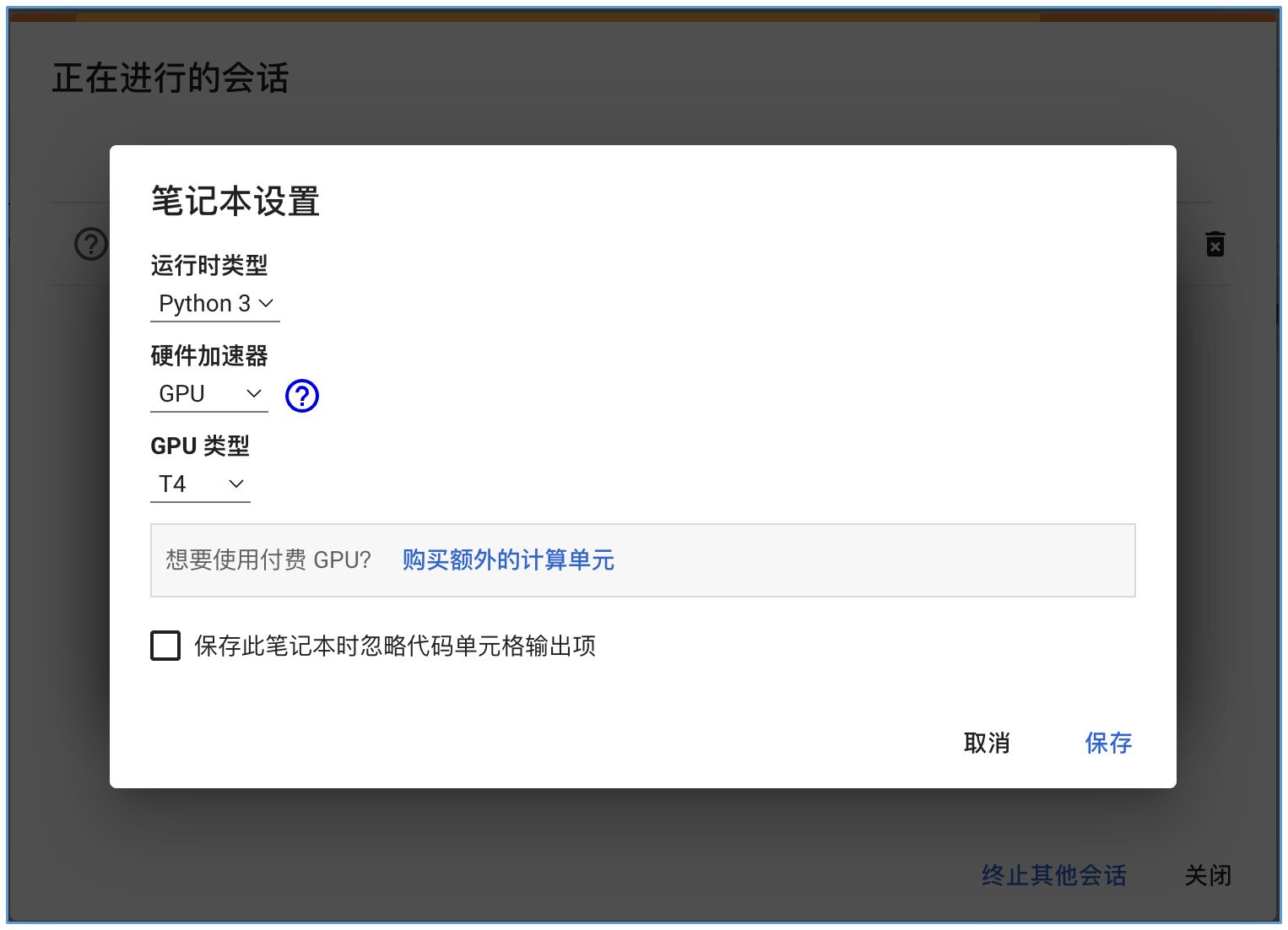This screenshot has height=930, width=1288.
Task: Click the 笔记本设置 dialog title
Action: pos(235,202)
